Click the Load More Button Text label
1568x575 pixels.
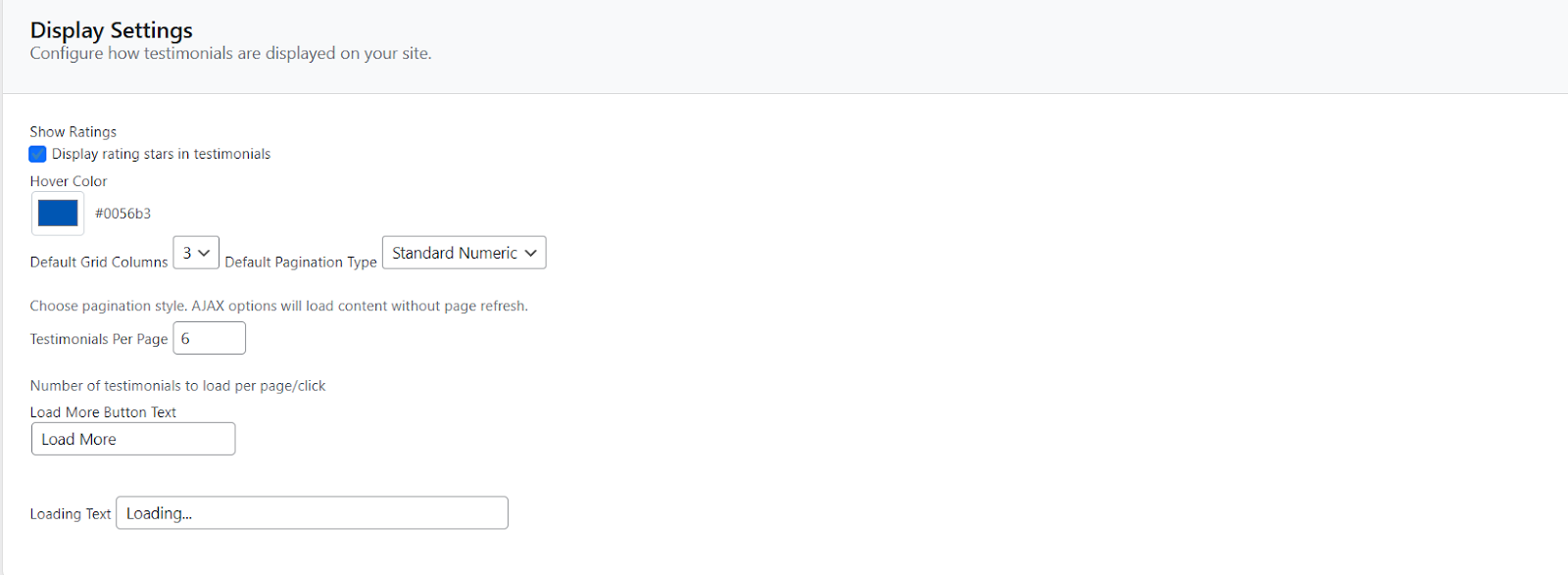[x=103, y=412]
